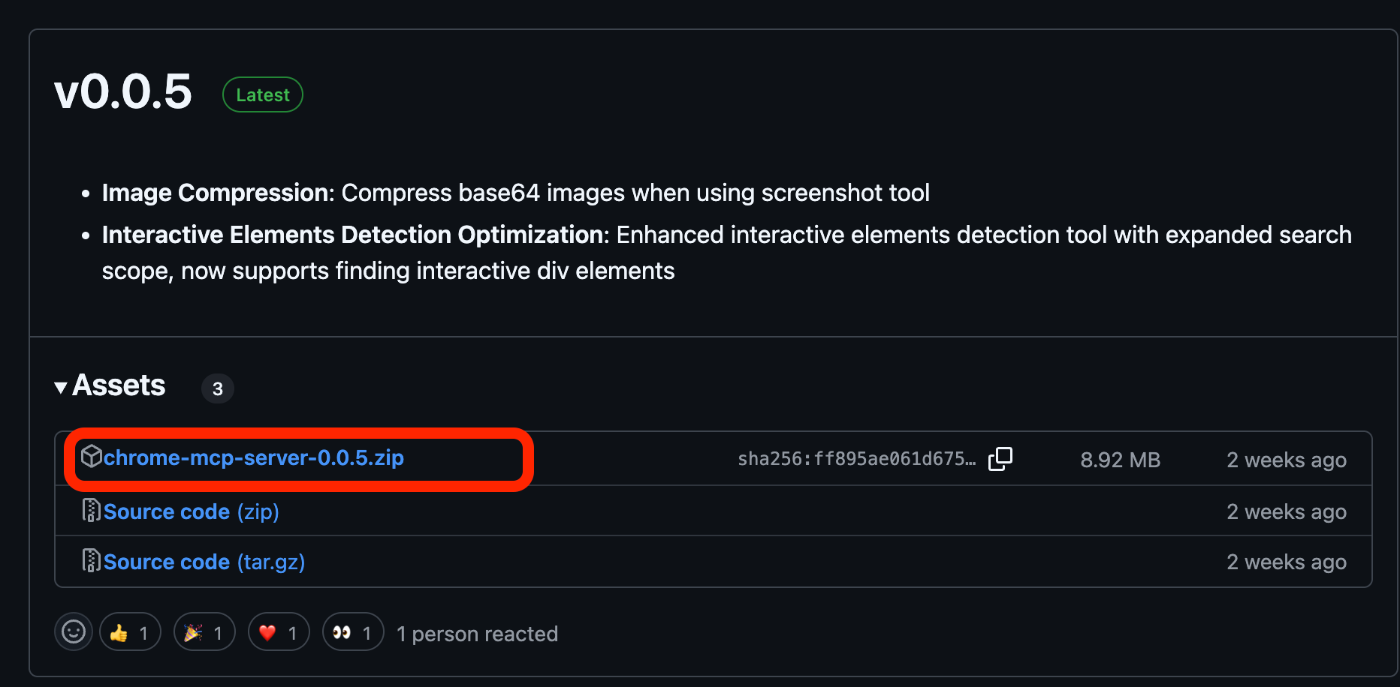Download chrome-mcp-server-0.0.5.zip
Viewport: 1400px width, 687px height.
[253, 458]
